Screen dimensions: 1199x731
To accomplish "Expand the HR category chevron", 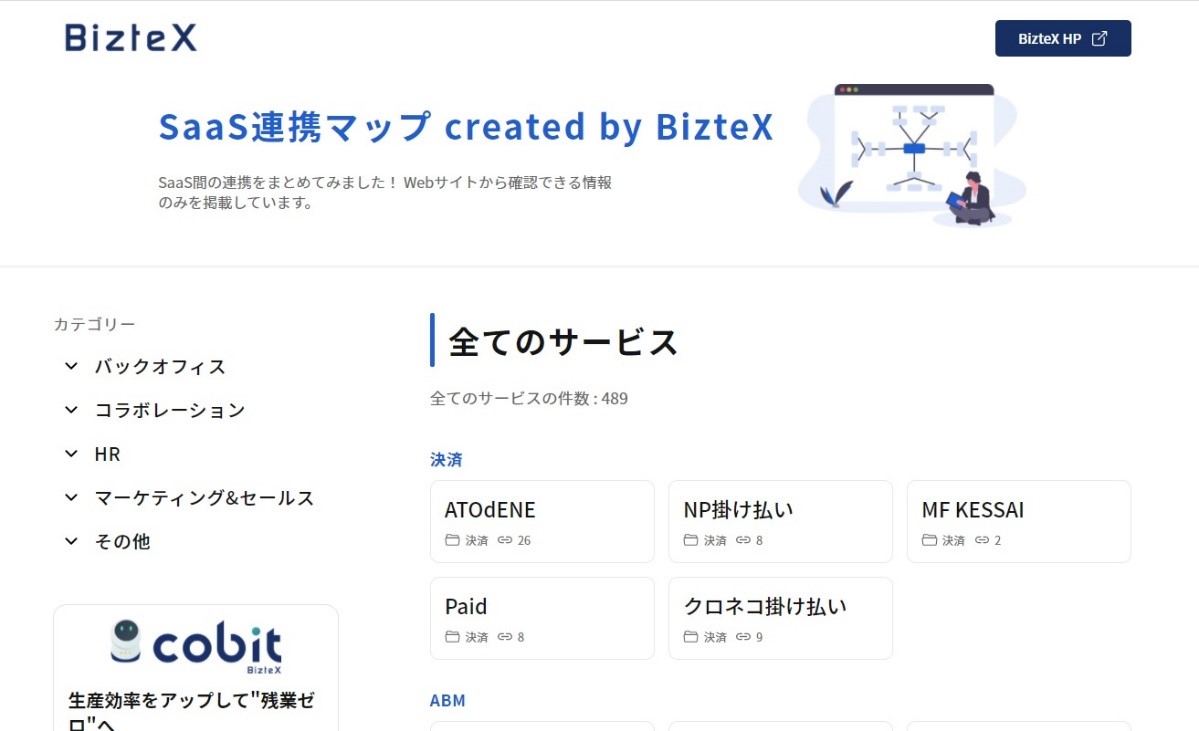I will (x=71, y=453).
